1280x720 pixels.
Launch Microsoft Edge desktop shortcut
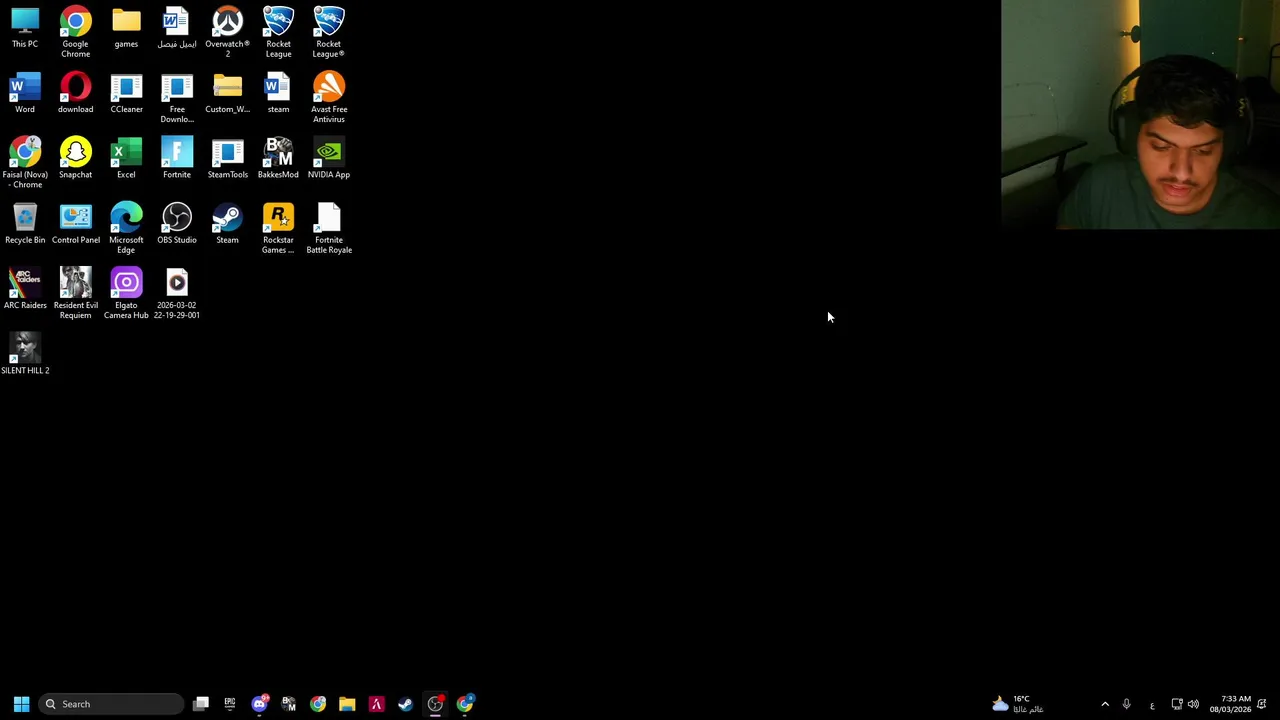click(126, 228)
